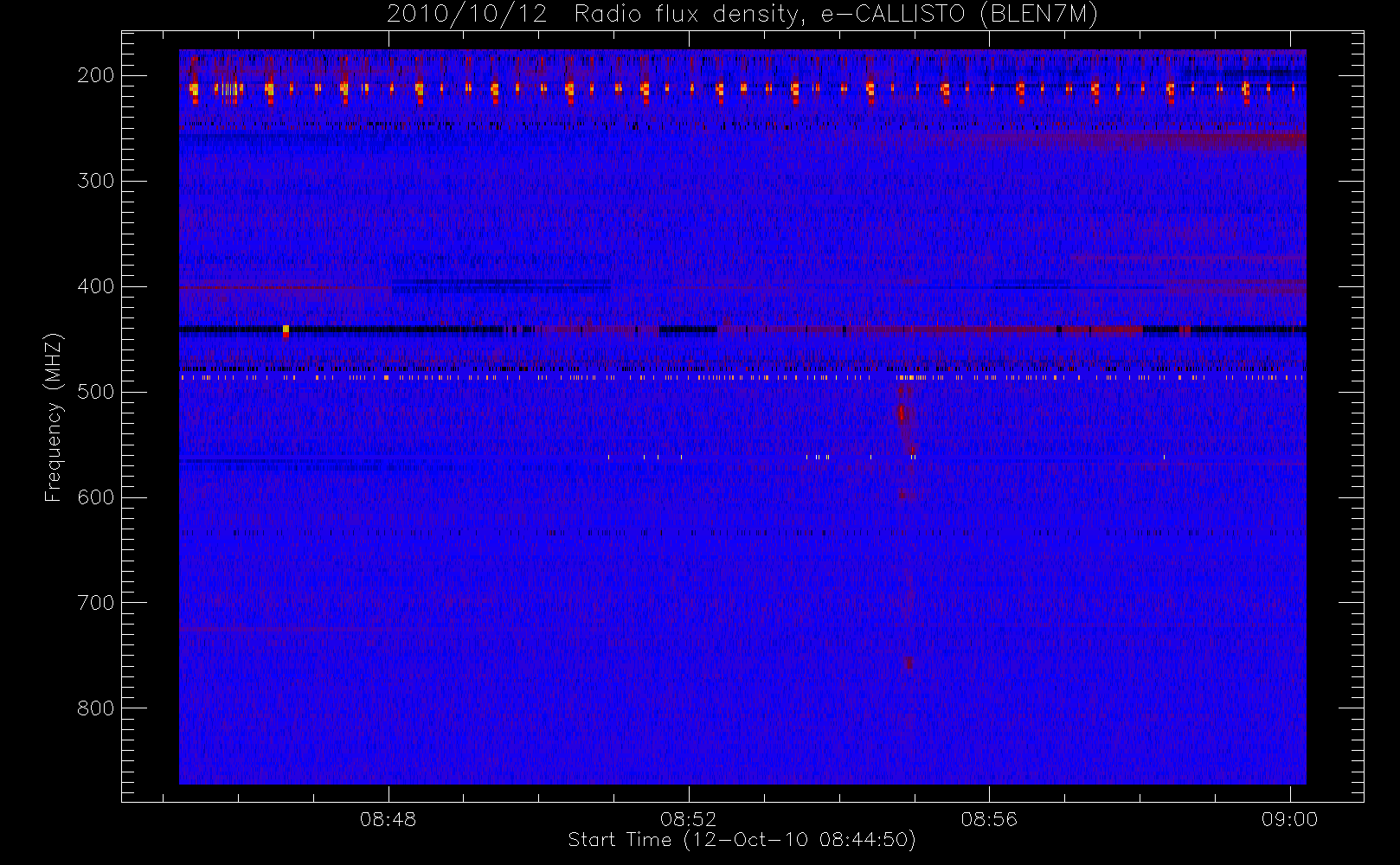Click the 700 frequency tick label

click(96, 603)
